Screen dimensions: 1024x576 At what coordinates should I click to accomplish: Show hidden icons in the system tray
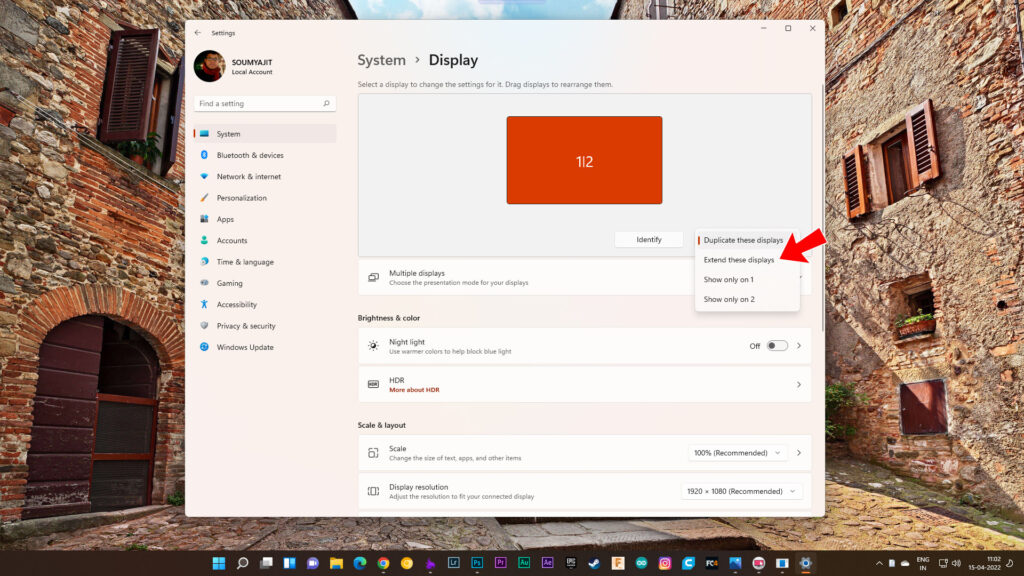point(879,563)
